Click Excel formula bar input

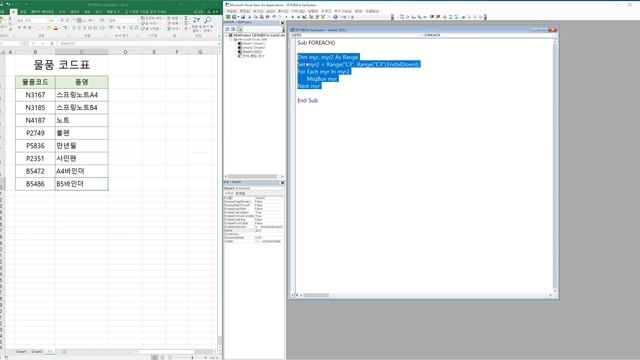point(138,43)
